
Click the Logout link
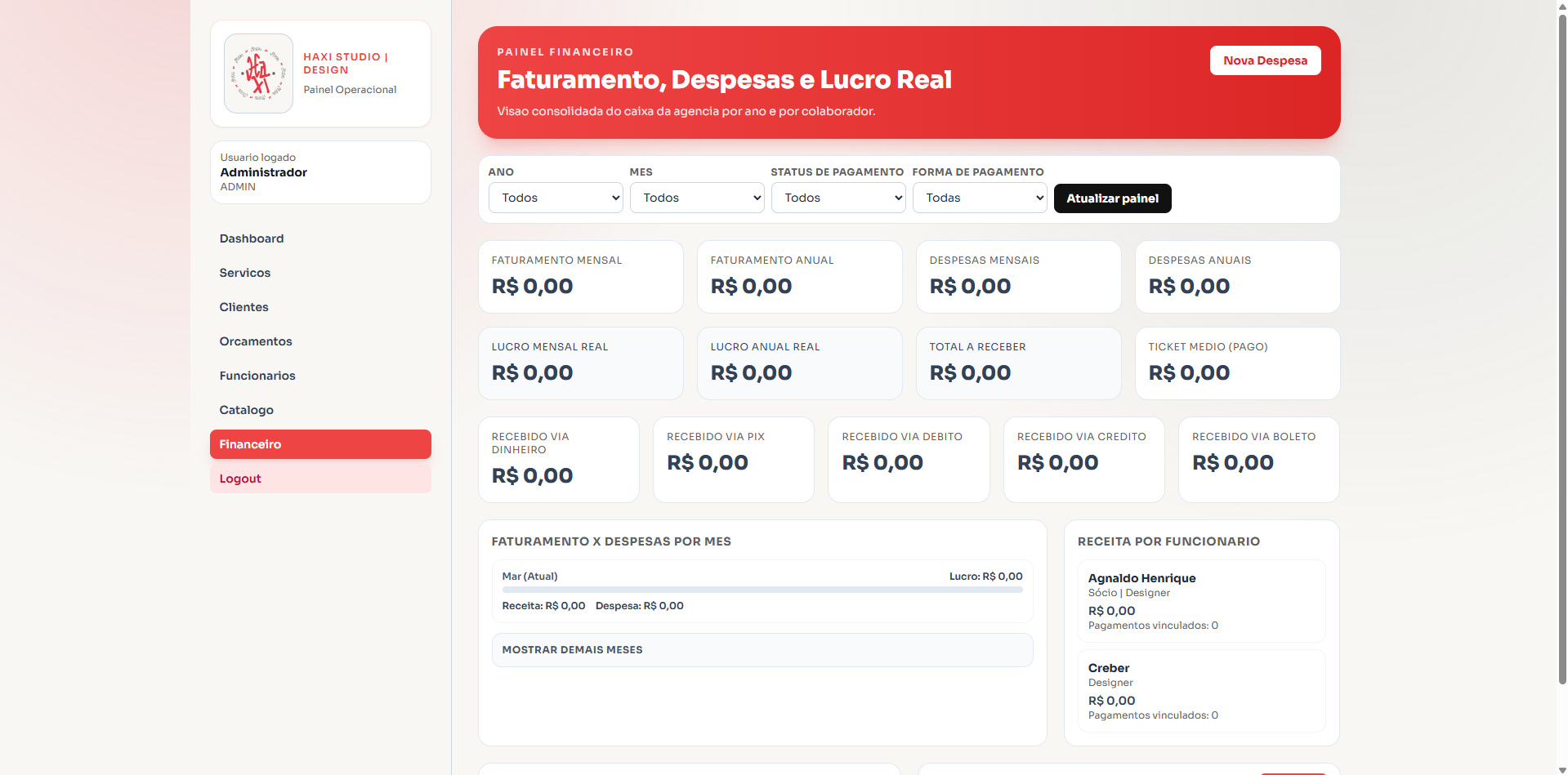click(239, 479)
